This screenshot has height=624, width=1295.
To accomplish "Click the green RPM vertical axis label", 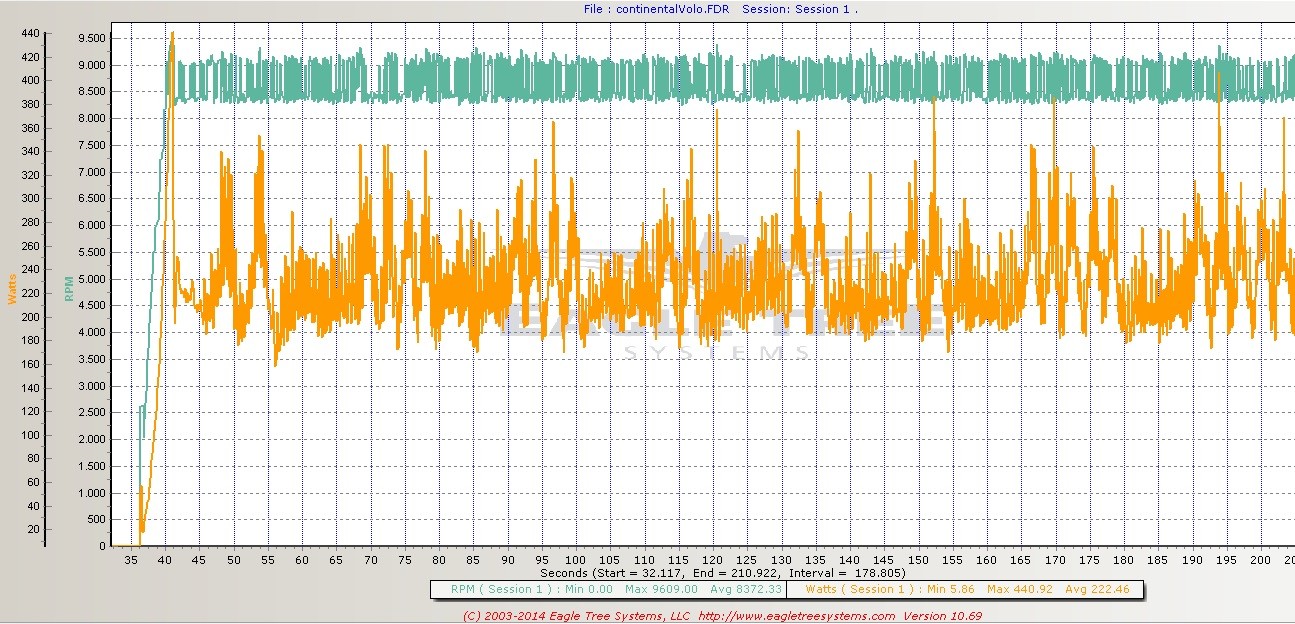I will point(69,289).
